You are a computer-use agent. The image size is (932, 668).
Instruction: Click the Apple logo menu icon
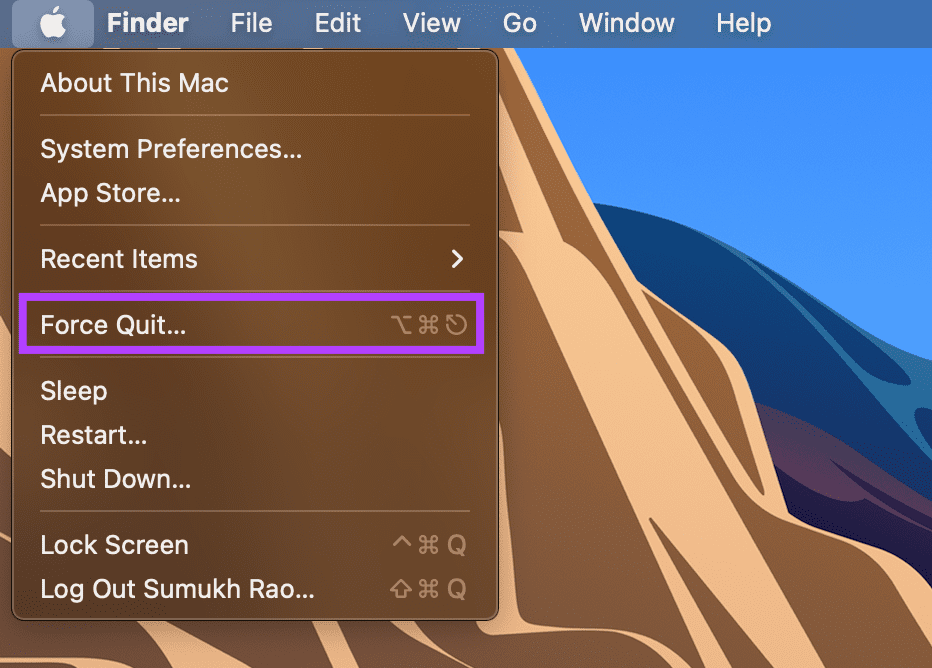pyautogui.click(x=53, y=24)
